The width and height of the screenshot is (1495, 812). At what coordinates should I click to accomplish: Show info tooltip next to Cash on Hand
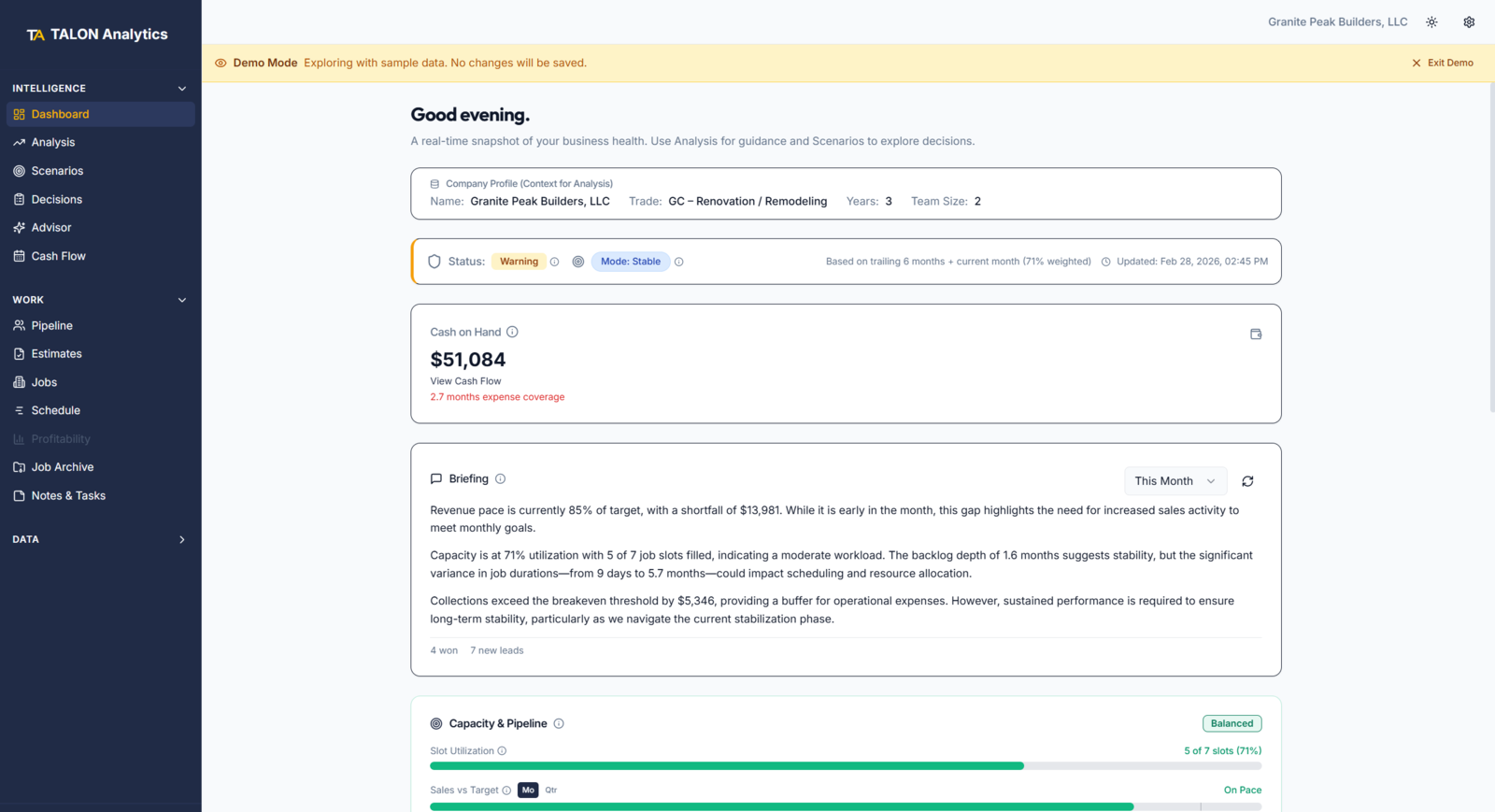tap(512, 332)
